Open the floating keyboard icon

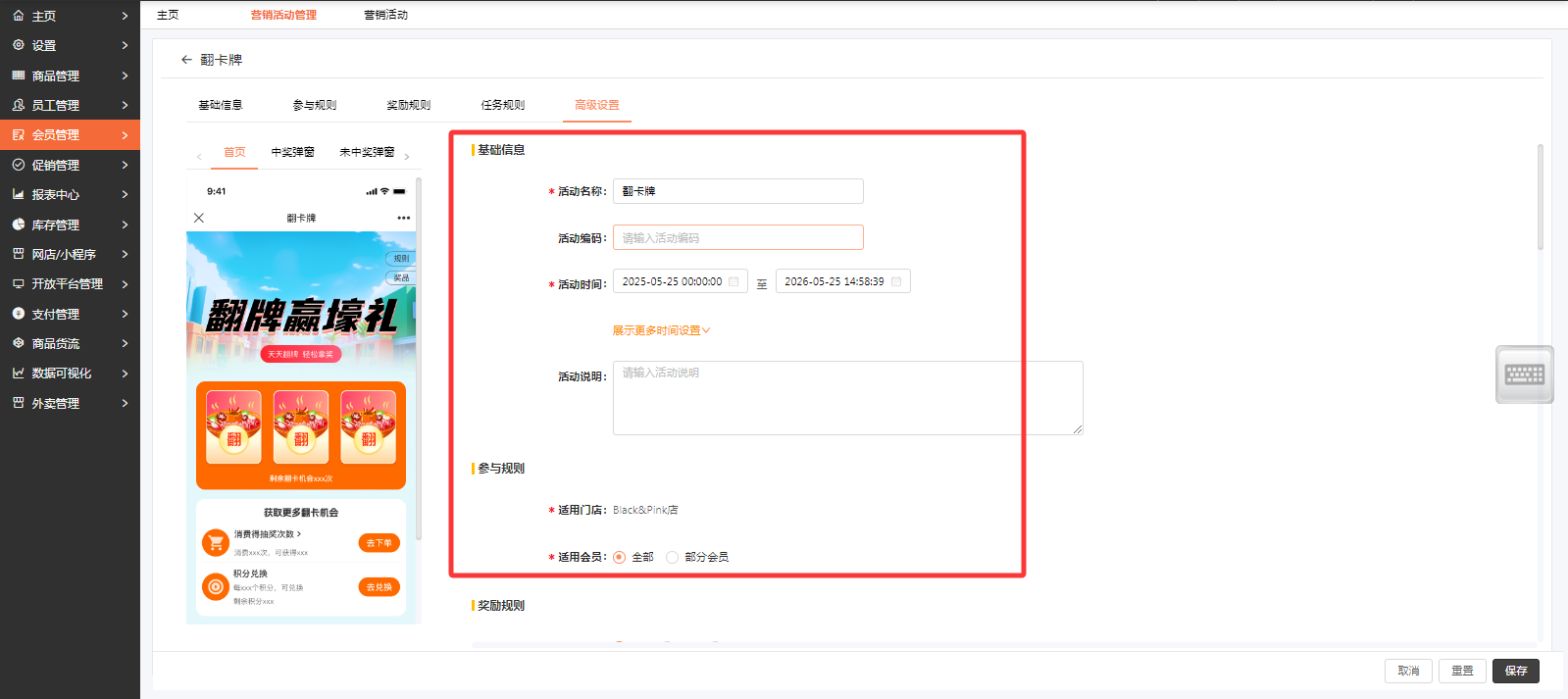1524,374
